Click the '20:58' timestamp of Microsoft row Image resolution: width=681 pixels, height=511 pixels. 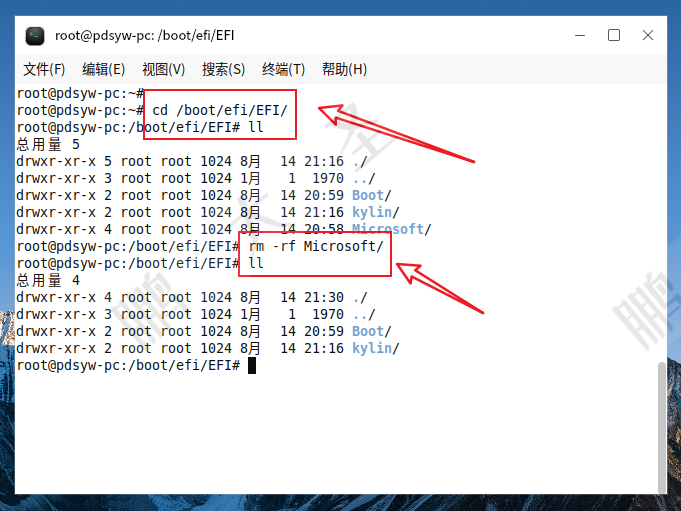point(324,229)
